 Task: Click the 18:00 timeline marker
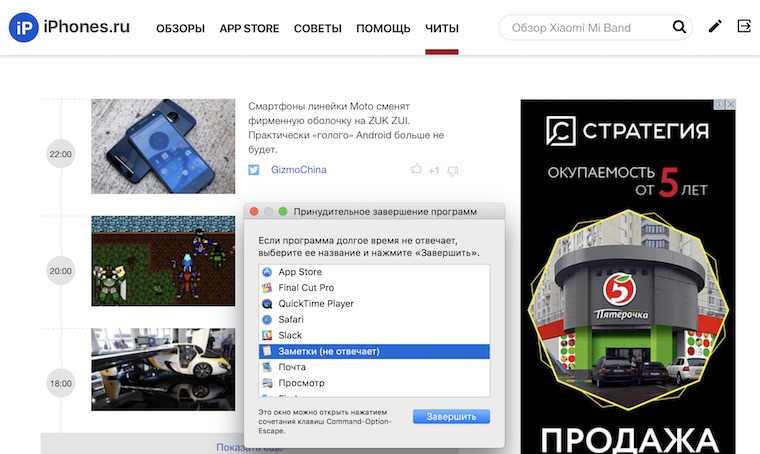(61, 383)
